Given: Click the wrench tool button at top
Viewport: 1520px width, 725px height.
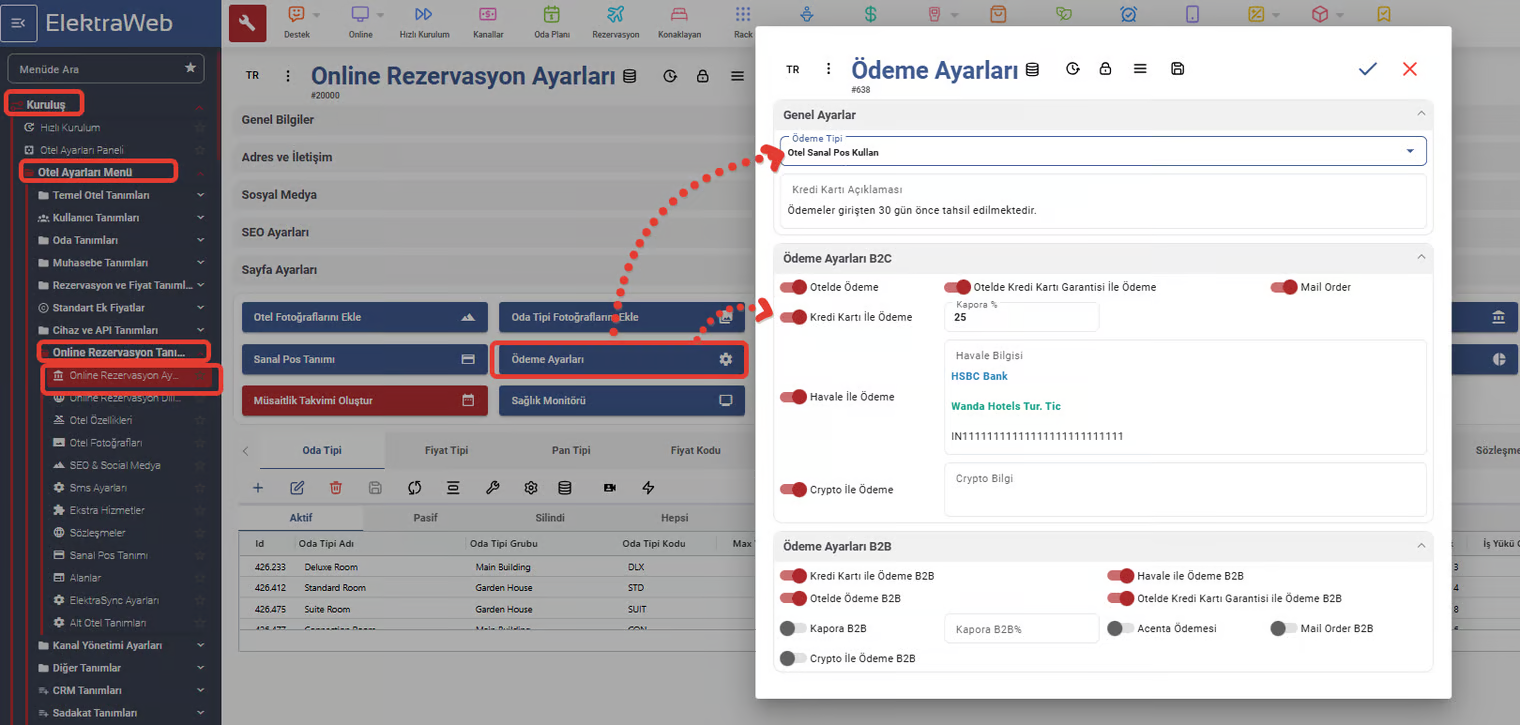Looking at the screenshot, I should point(247,24).
